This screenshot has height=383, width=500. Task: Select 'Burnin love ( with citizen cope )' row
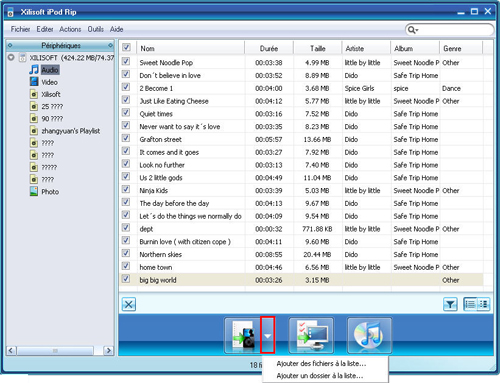coord(301,241)
